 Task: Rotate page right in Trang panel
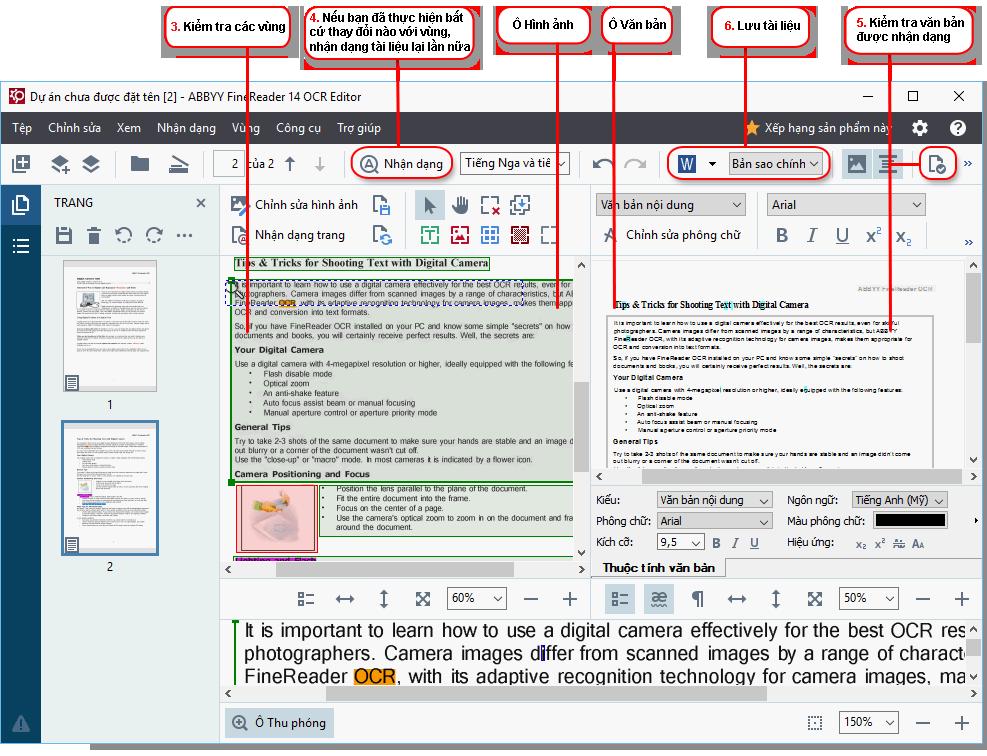click(154, 235)
